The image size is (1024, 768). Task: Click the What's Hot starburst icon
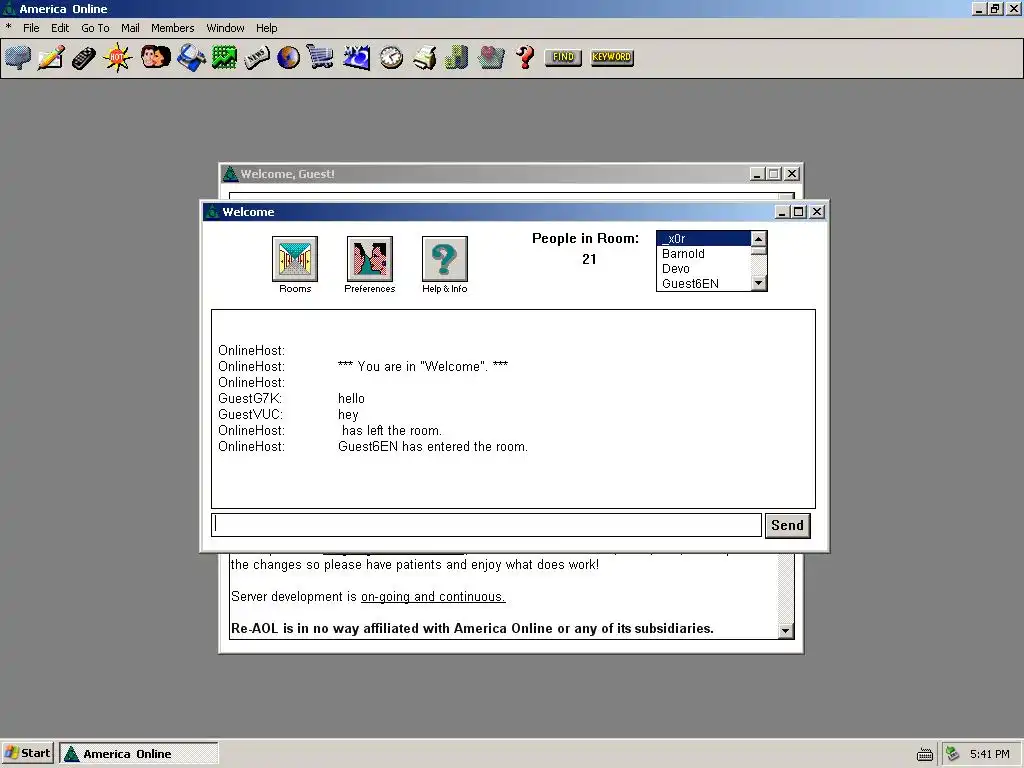coord(117,57)
